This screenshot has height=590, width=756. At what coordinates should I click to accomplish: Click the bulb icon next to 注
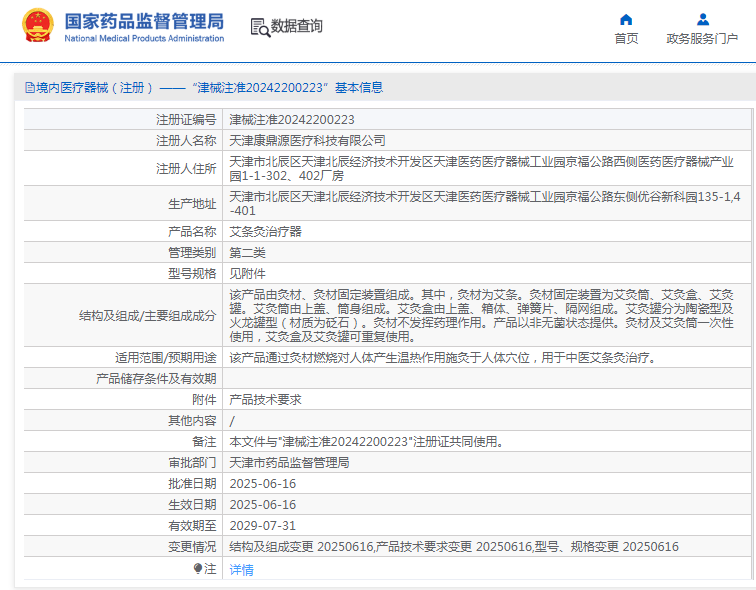(x=198, y=568)
